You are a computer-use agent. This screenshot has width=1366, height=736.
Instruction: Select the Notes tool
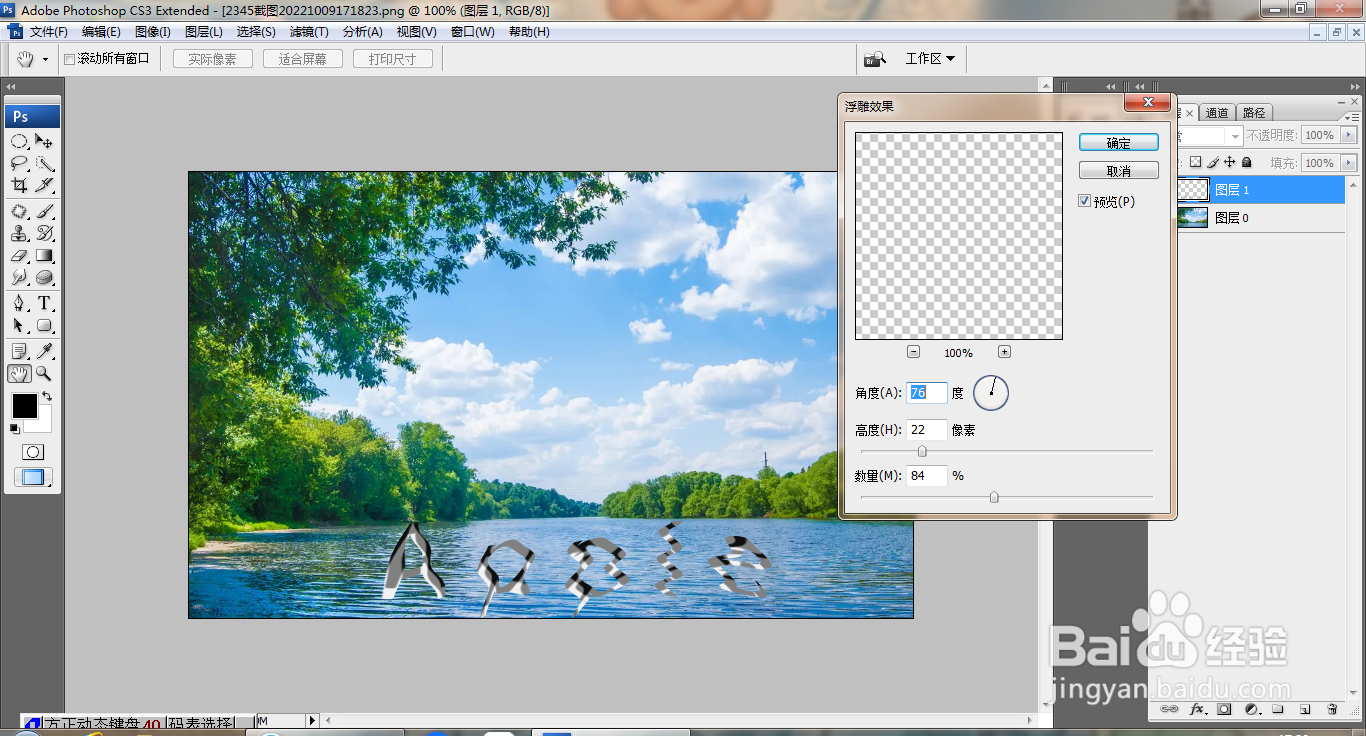(19, 351)
